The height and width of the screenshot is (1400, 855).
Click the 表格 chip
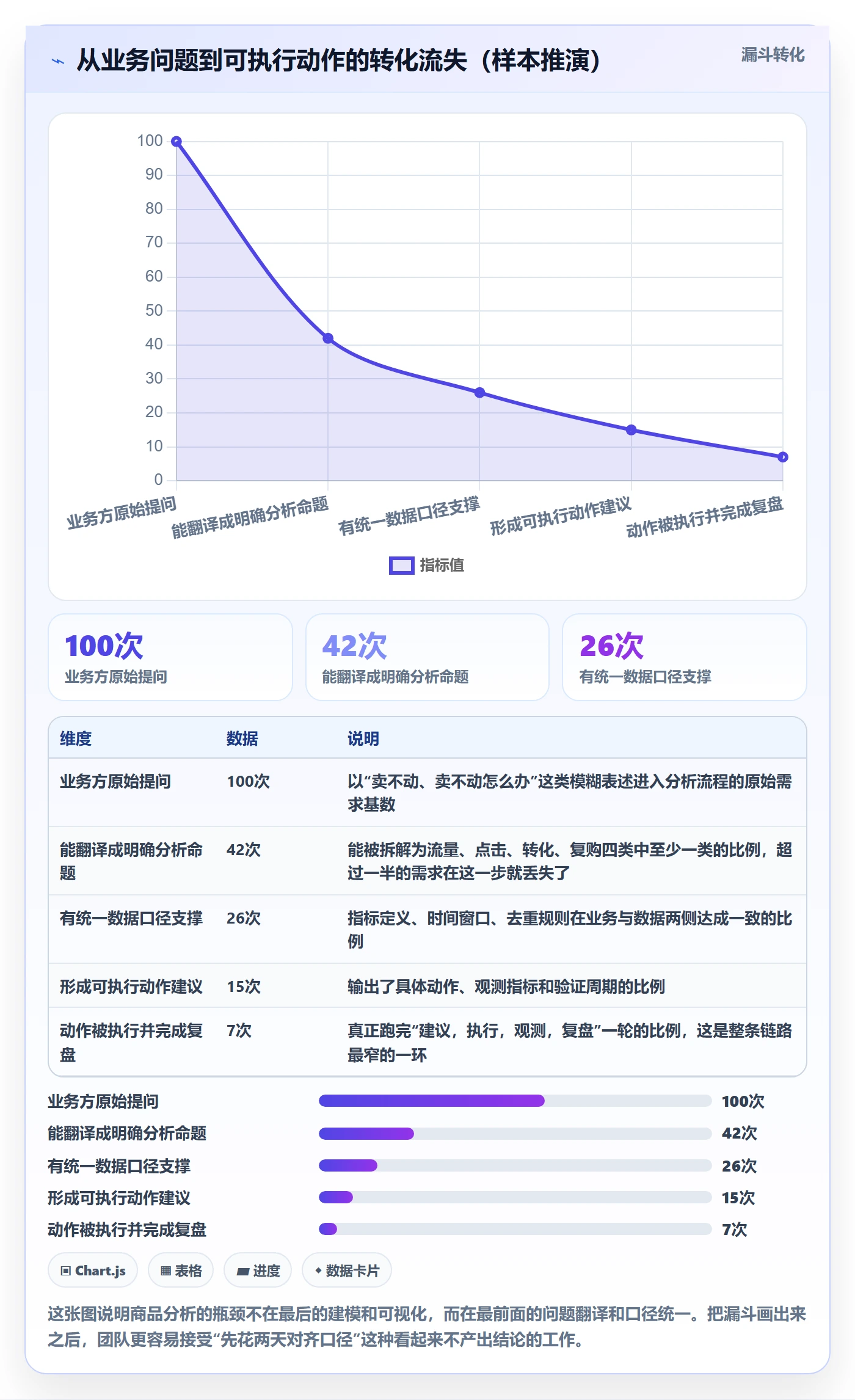click(181, 1271)
